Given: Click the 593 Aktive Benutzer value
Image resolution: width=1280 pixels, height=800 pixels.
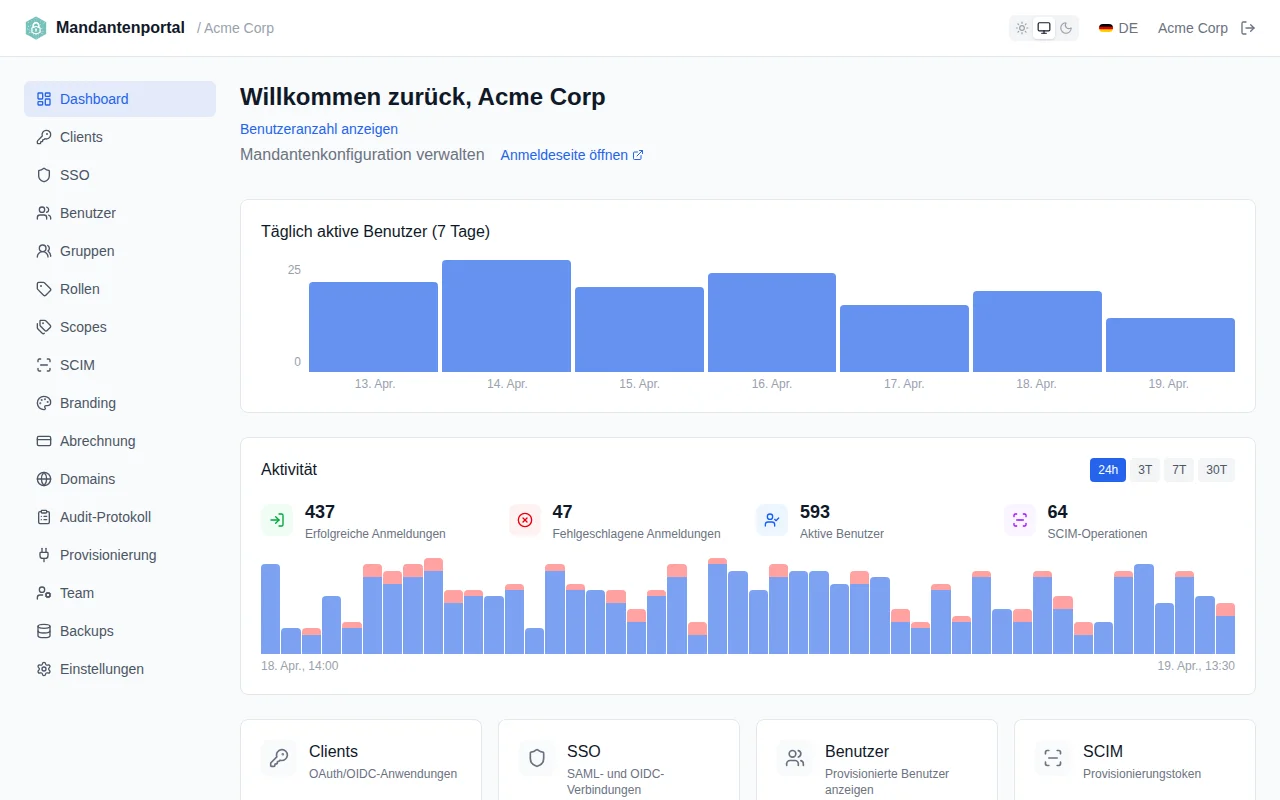Looking at the screenshot, I should 815,512.
